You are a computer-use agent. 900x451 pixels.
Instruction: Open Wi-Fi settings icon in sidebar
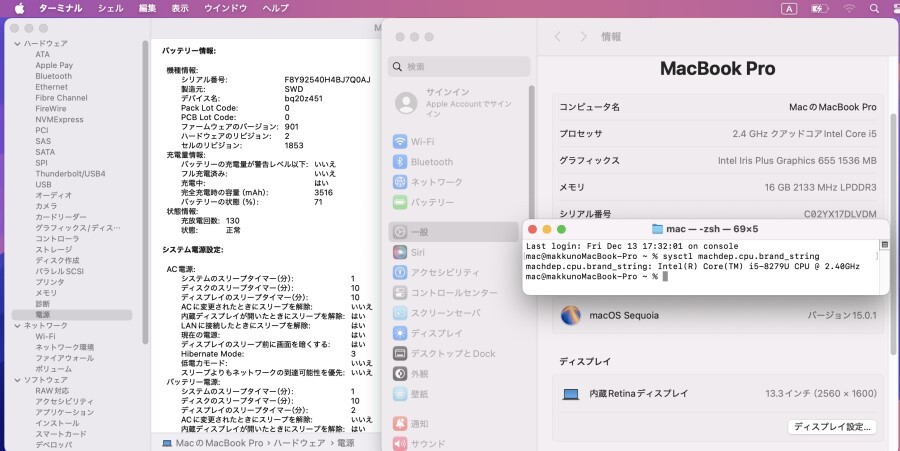400,141
